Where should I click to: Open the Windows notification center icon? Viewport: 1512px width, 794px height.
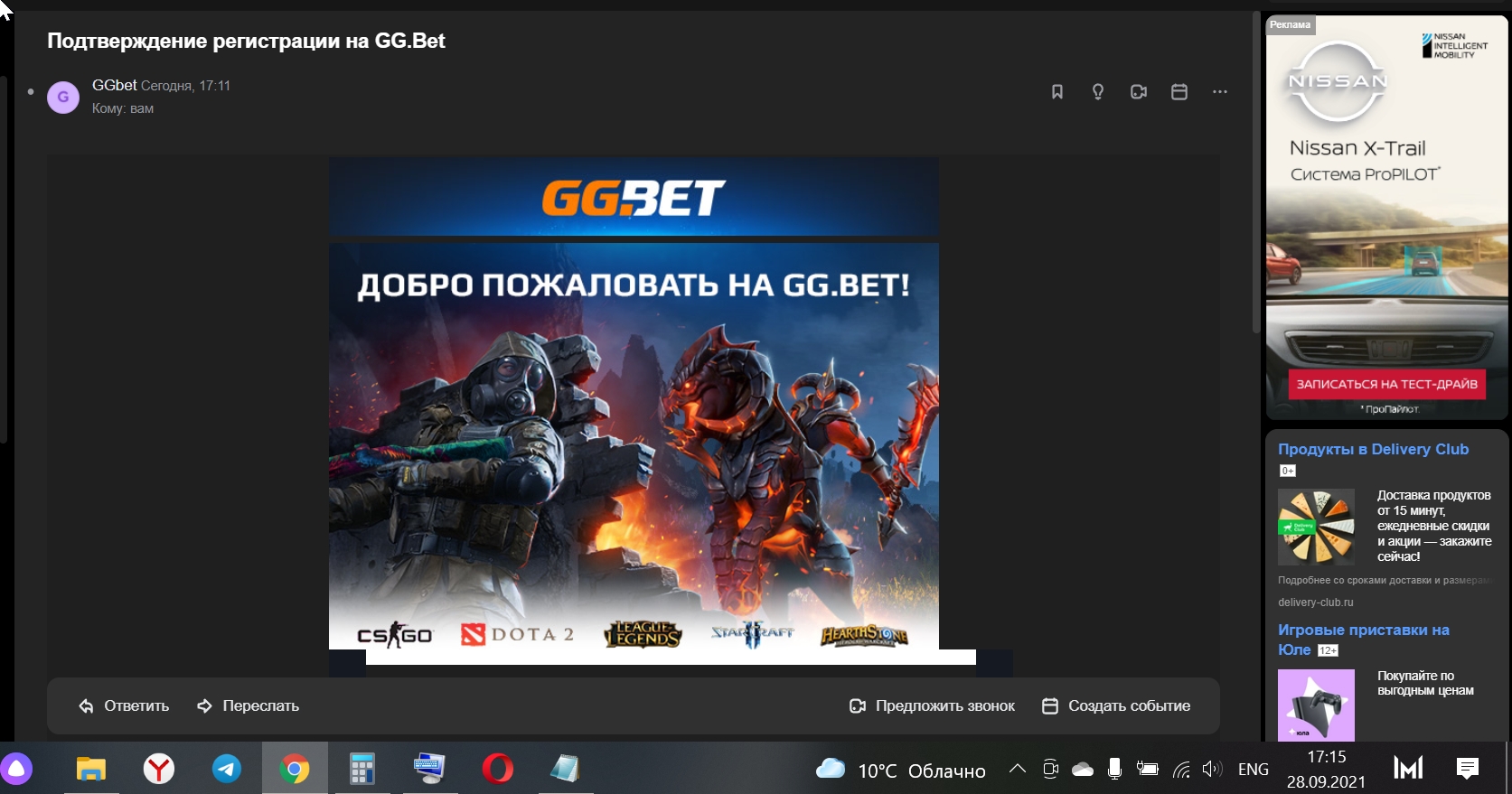coord(1468,769)
